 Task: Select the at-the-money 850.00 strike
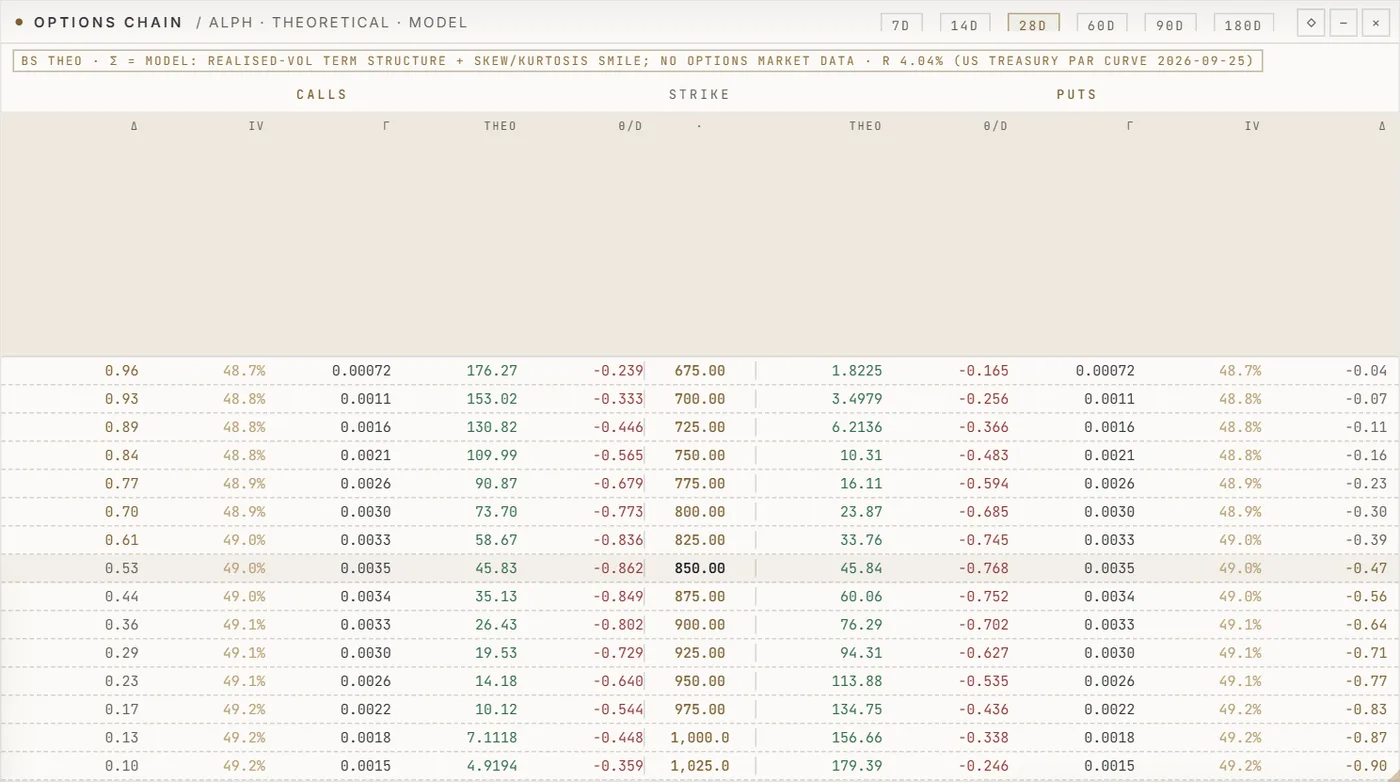699,568
